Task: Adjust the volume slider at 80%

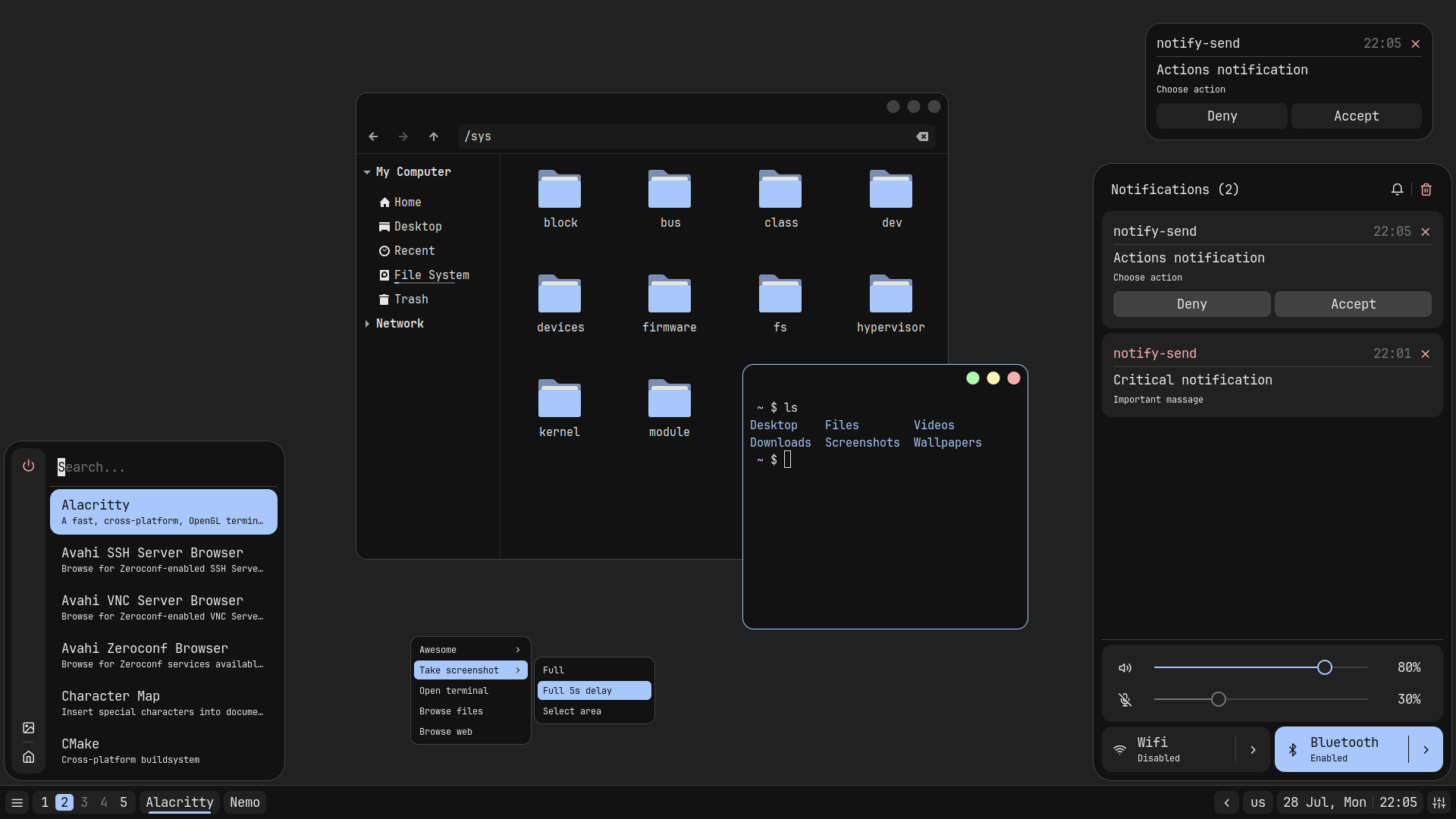Action: point(1324,667)
